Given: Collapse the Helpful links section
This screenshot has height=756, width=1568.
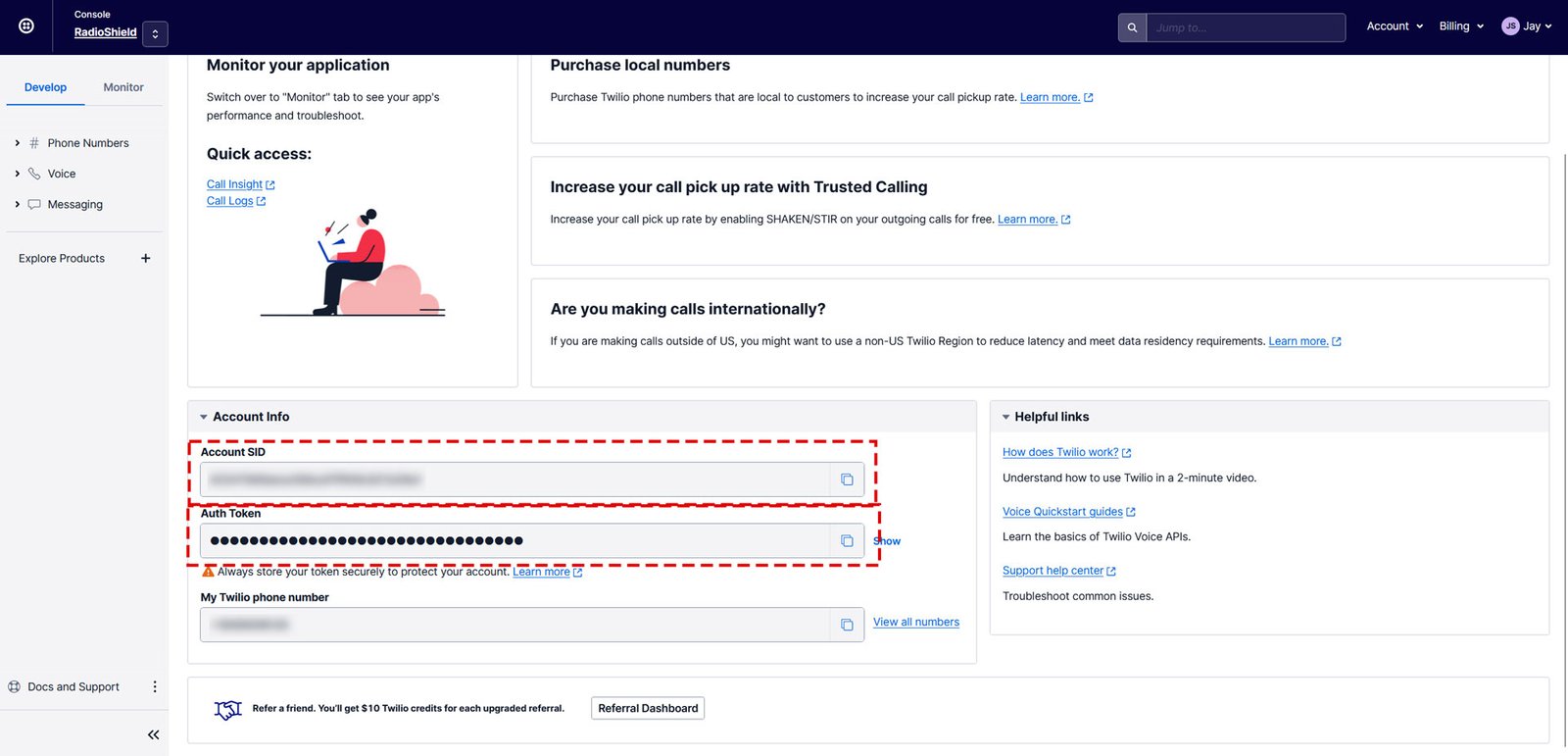Looking at the screenshot, I should point(1005,417).
